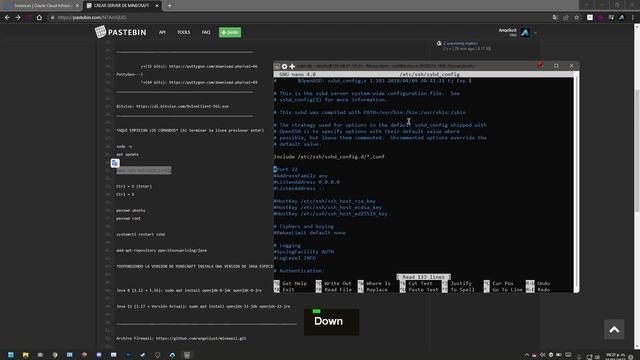Click the terminal window's vertical scrollbar

pyautogui.click(x=576, y=182)
